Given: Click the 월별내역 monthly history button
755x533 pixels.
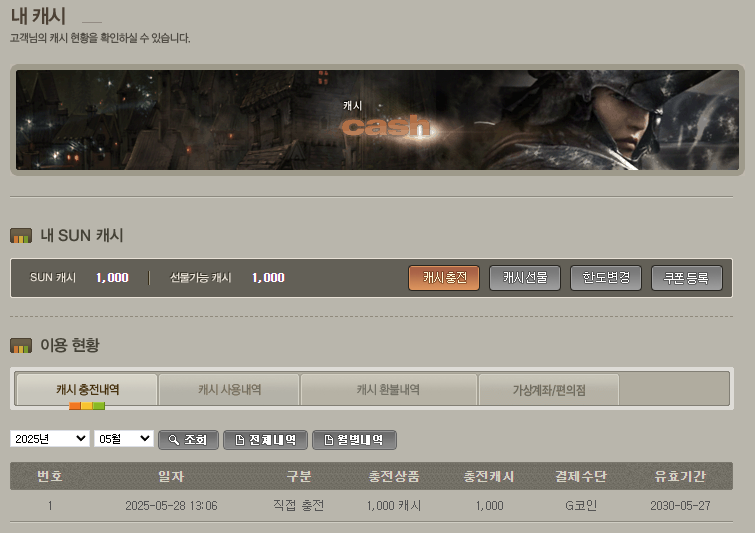Looking at the screenshot, I should (354, 440).
